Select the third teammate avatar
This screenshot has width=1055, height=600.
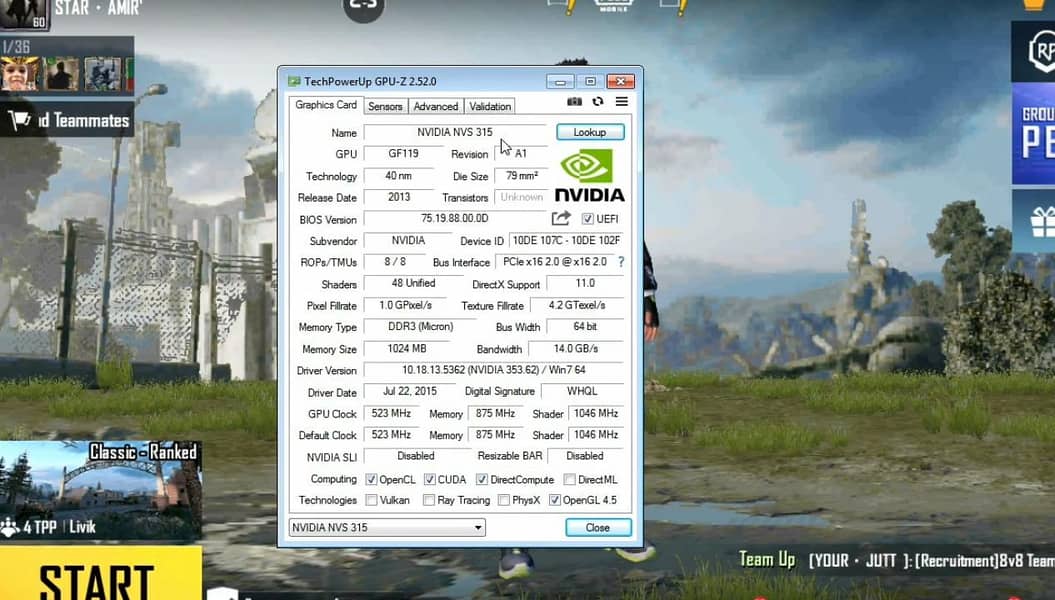pos(102,74)
